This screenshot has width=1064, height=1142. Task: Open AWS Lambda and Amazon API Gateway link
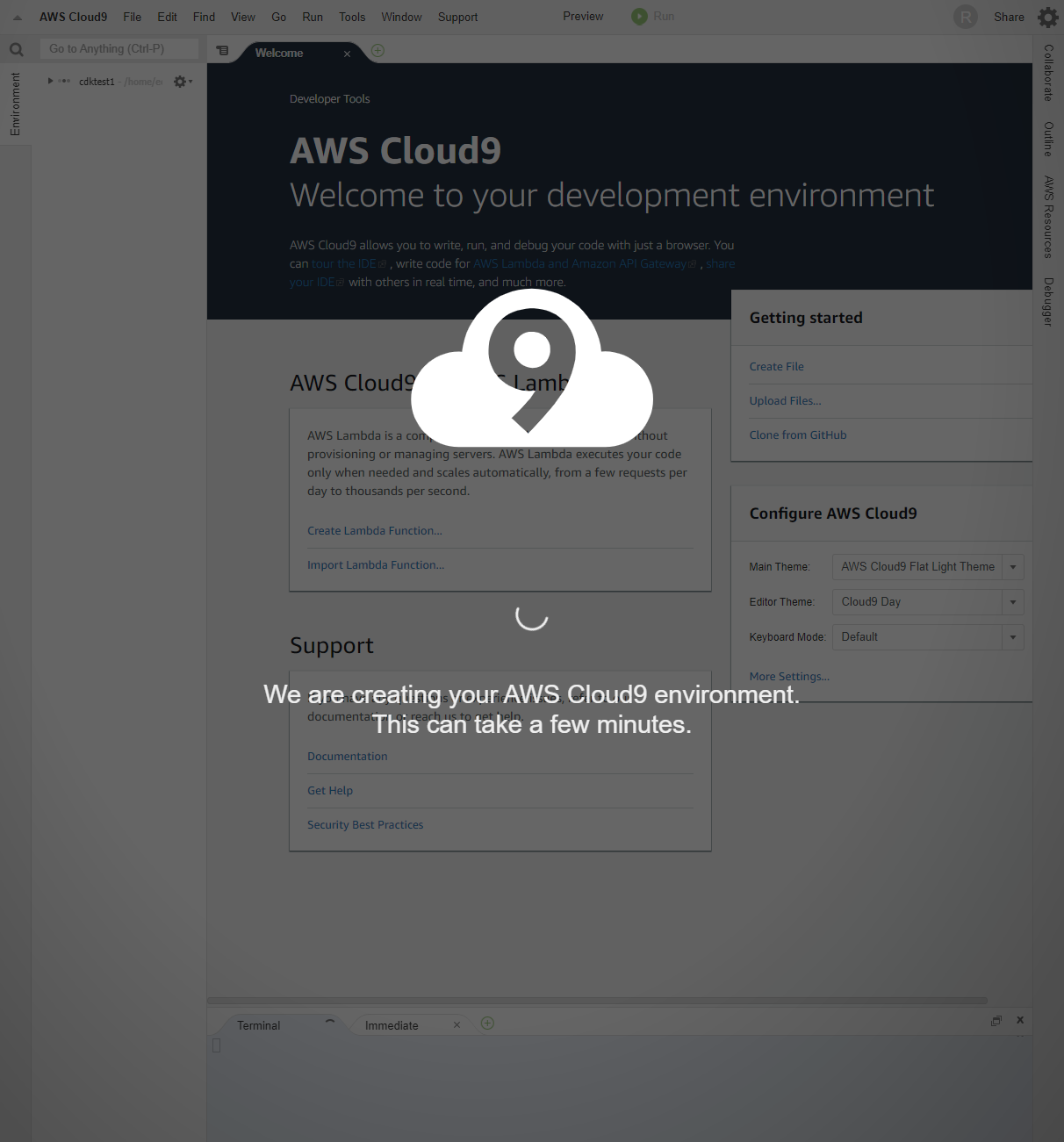click(x=585, y=263)
